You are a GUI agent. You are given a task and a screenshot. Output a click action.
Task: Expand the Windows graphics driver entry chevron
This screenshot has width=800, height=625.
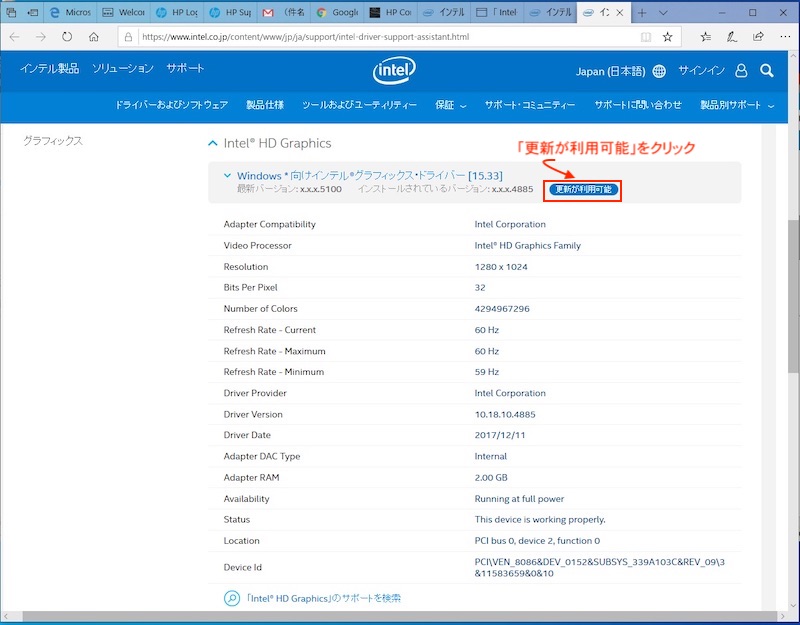point(227,176)
